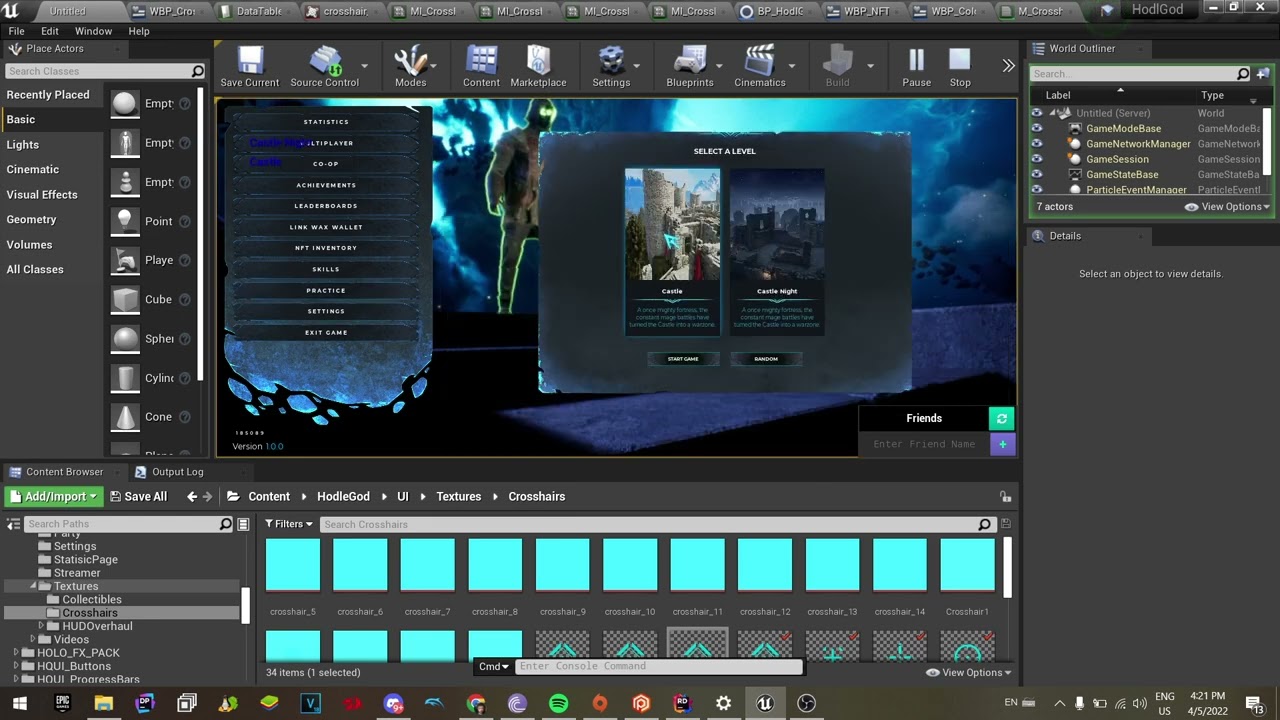Open File Explorer from the taskbar
1280x720 pixels.
click(x=103, y=704)
